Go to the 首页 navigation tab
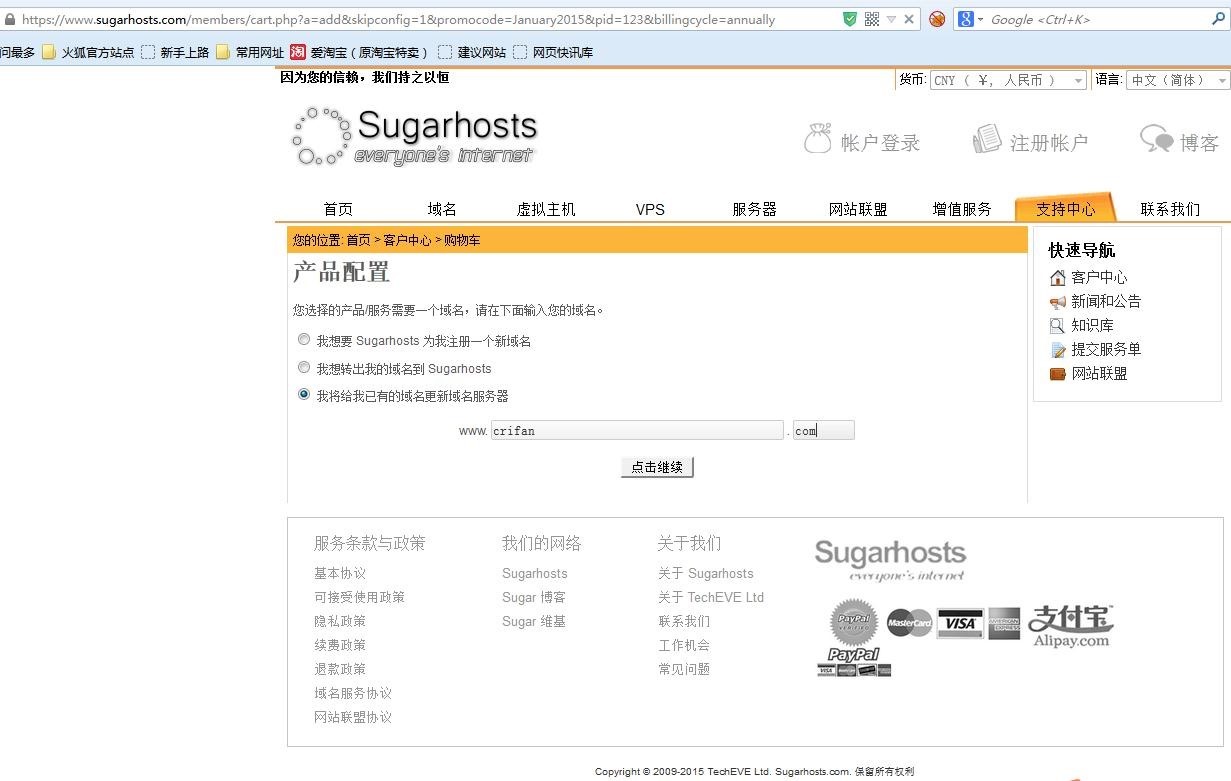The height and width of the screenshot is (781, 1231). (x=338, y=209)
